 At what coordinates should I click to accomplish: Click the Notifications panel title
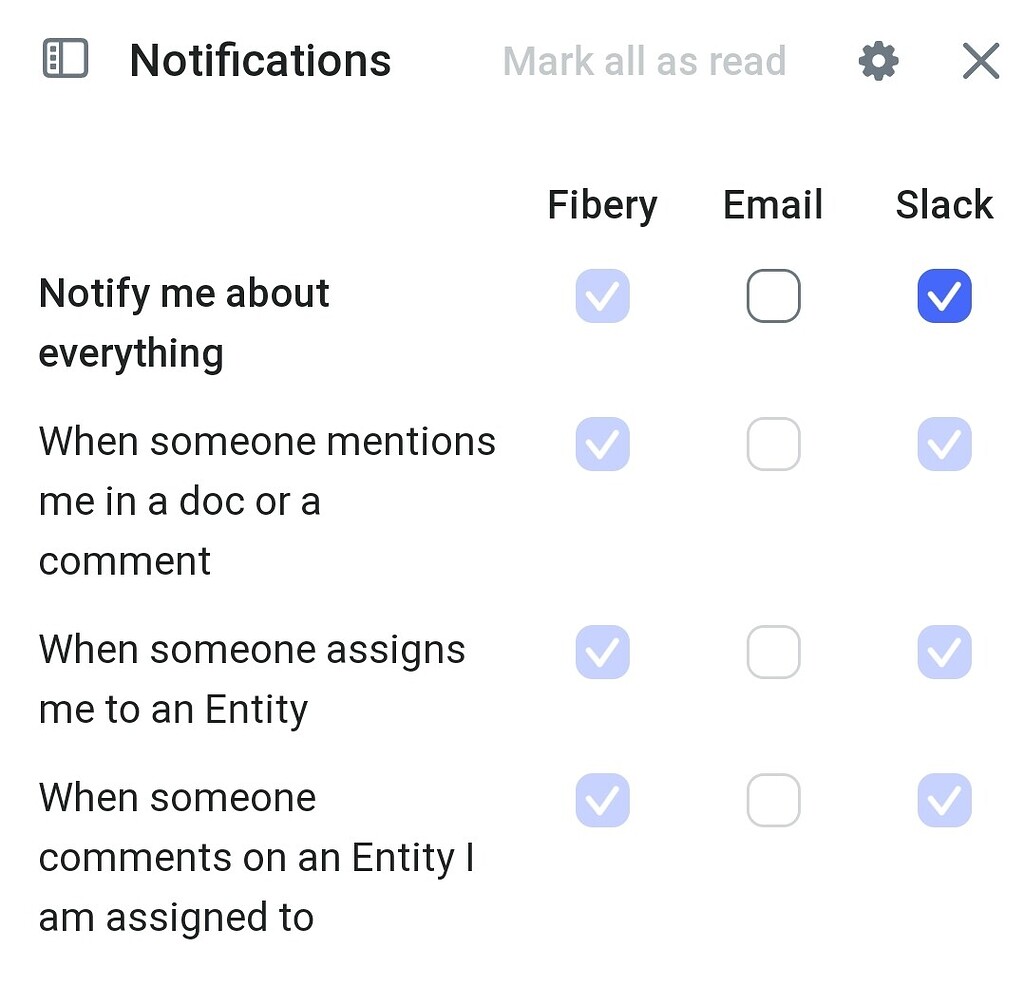[x=260, y=60]
